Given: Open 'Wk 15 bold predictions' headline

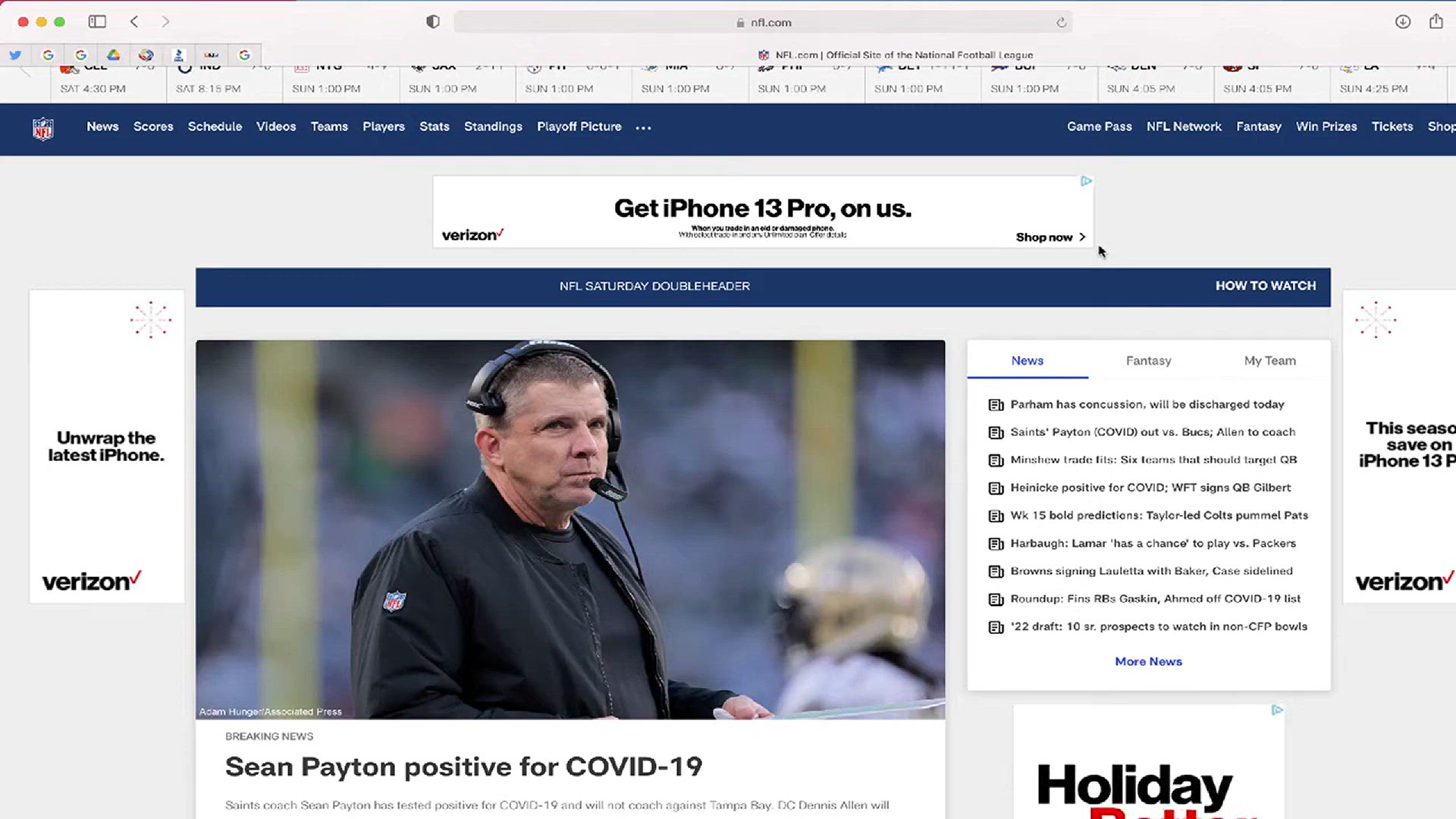Looking at the screenshot, I should [1159, 516].
